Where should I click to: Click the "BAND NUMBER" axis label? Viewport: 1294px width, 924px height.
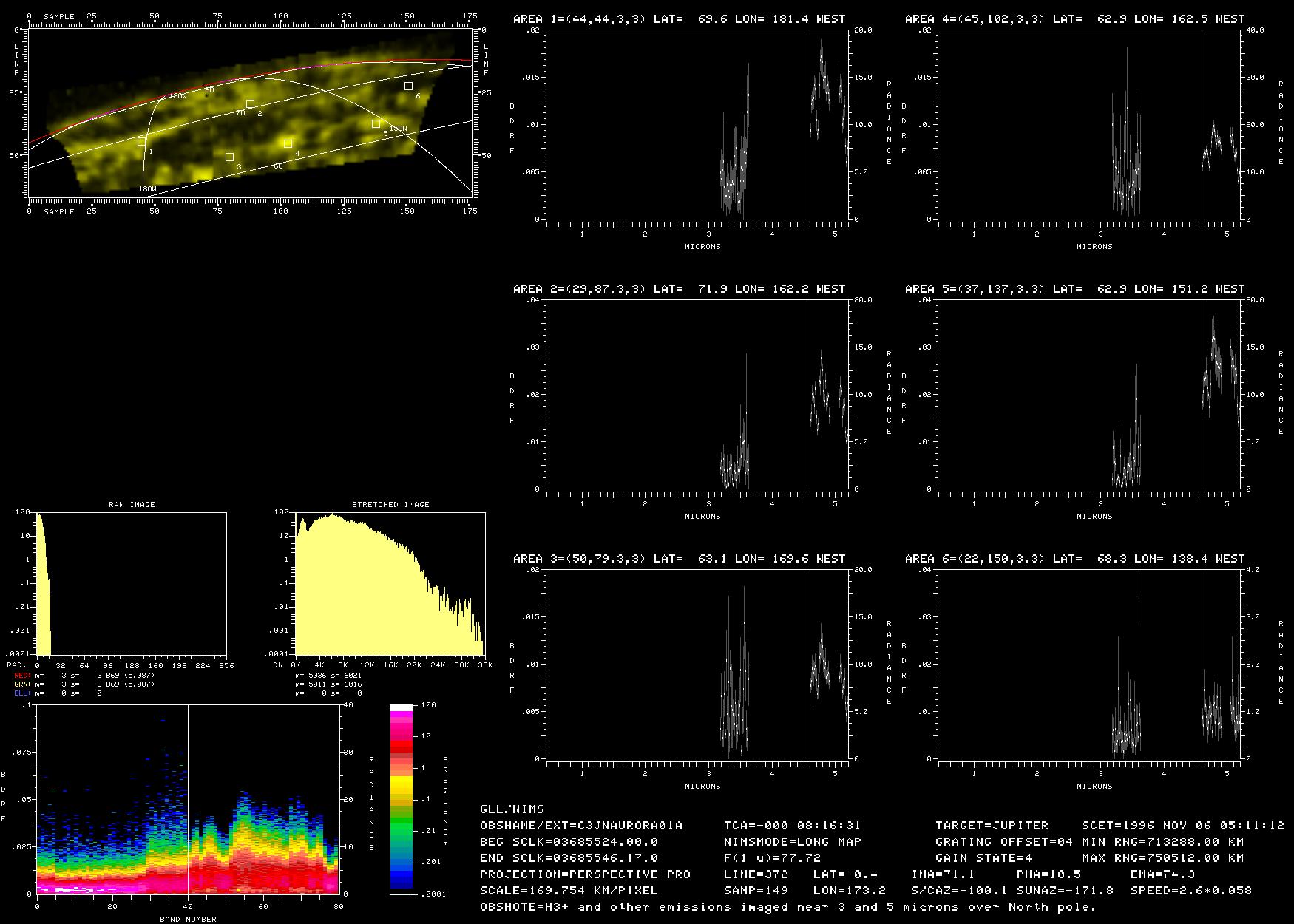[x=188, y=920]
